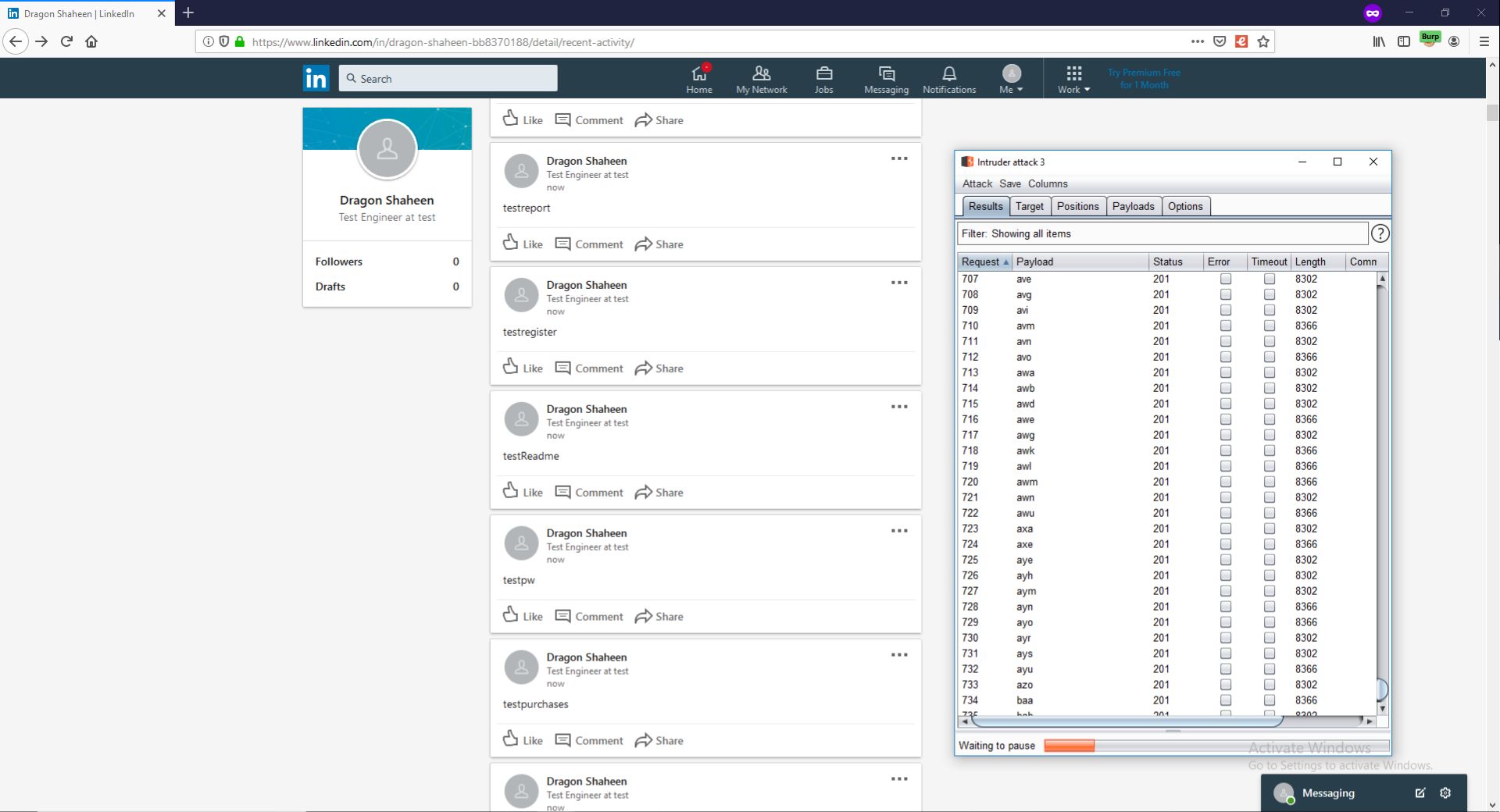1500x812 pixels.
Task: Toggle Timeout checkbox for request 724
Action: [x=1270, y=544]
